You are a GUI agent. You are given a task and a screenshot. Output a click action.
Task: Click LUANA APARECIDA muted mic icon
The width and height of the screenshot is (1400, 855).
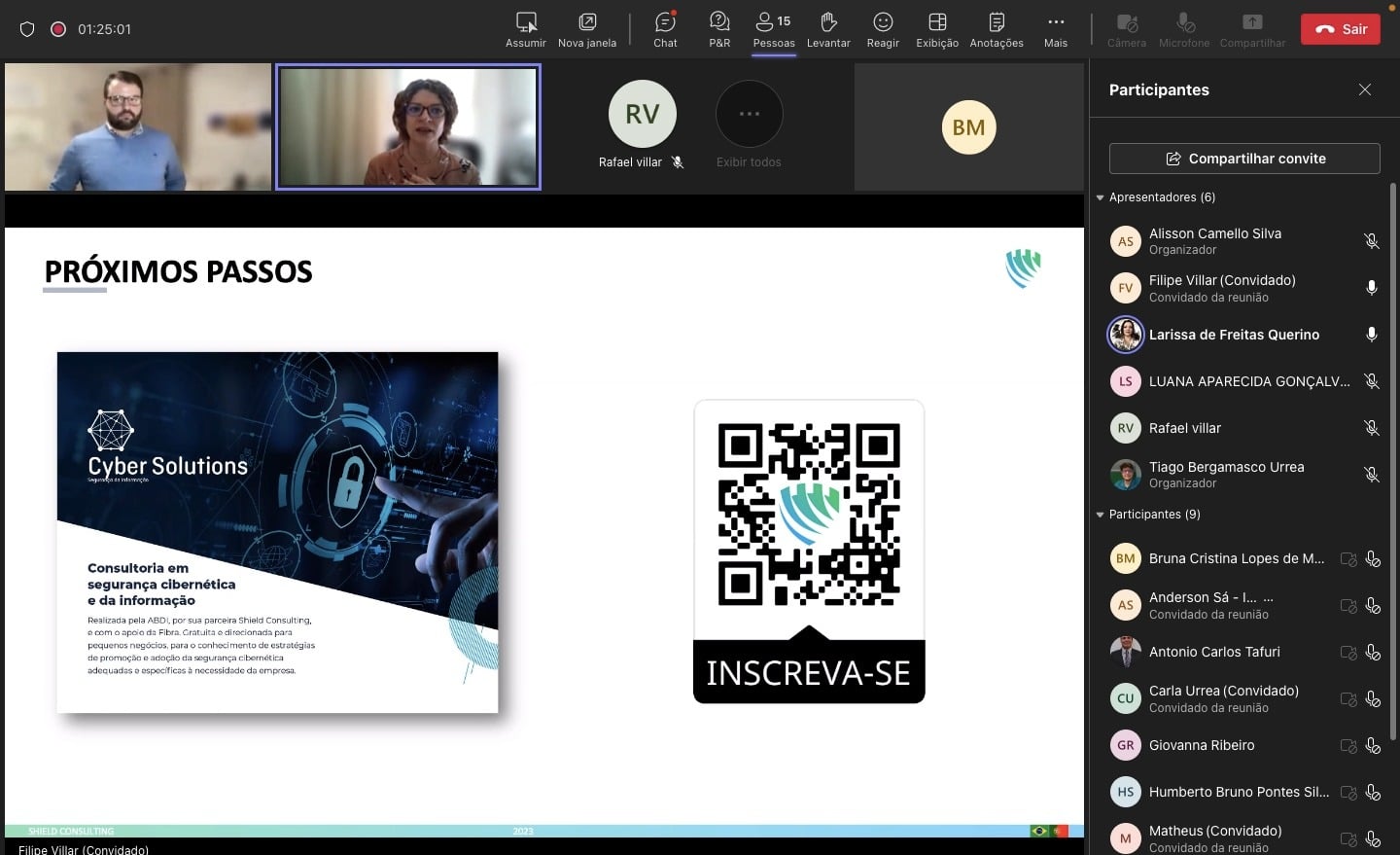pyautogui.click(x=1372, y=381)
